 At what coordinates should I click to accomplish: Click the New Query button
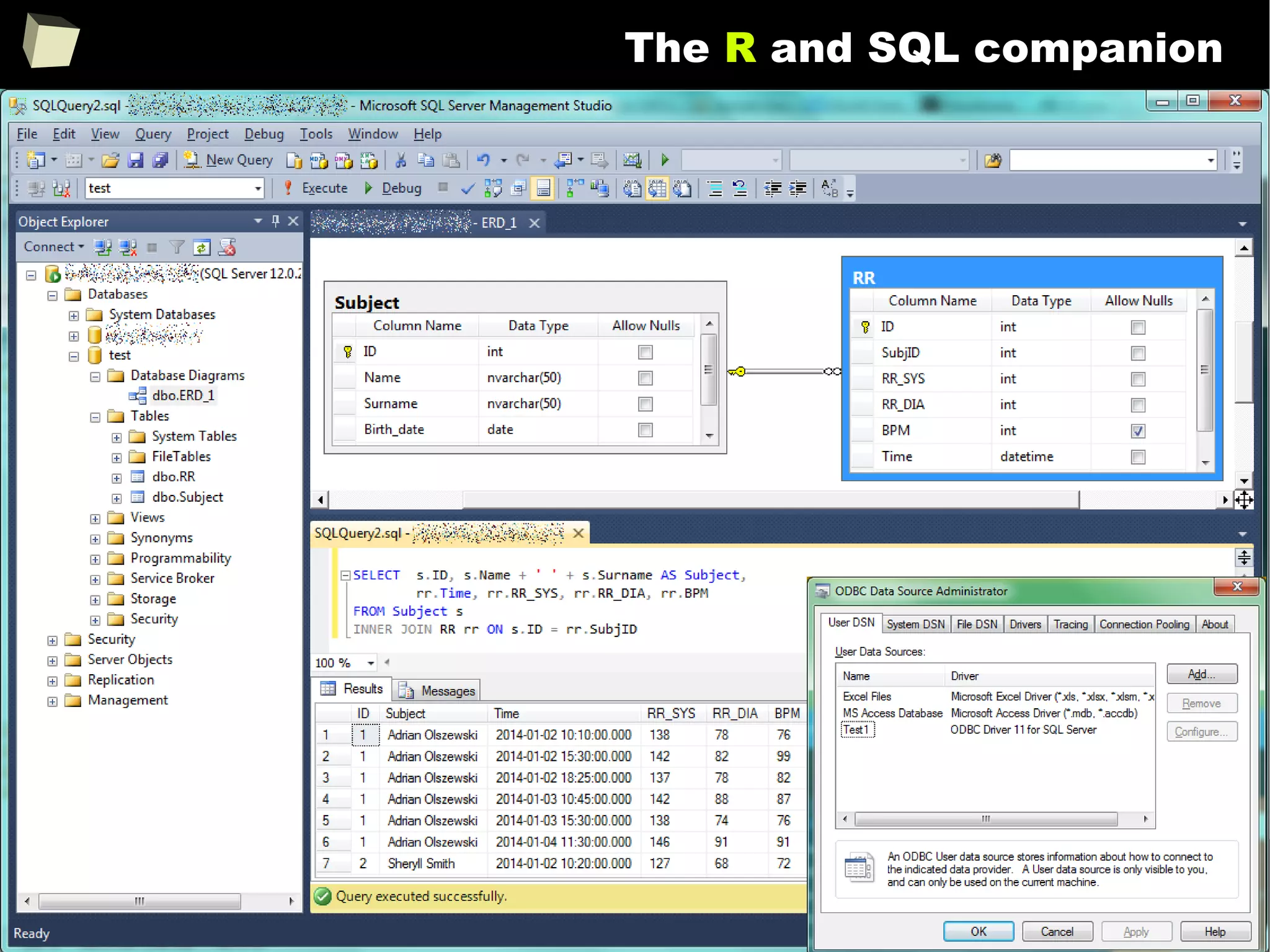228,160
